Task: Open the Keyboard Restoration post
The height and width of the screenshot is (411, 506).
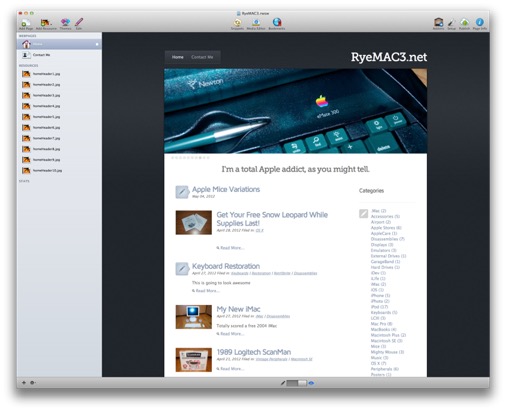Action: pos(226,266)
